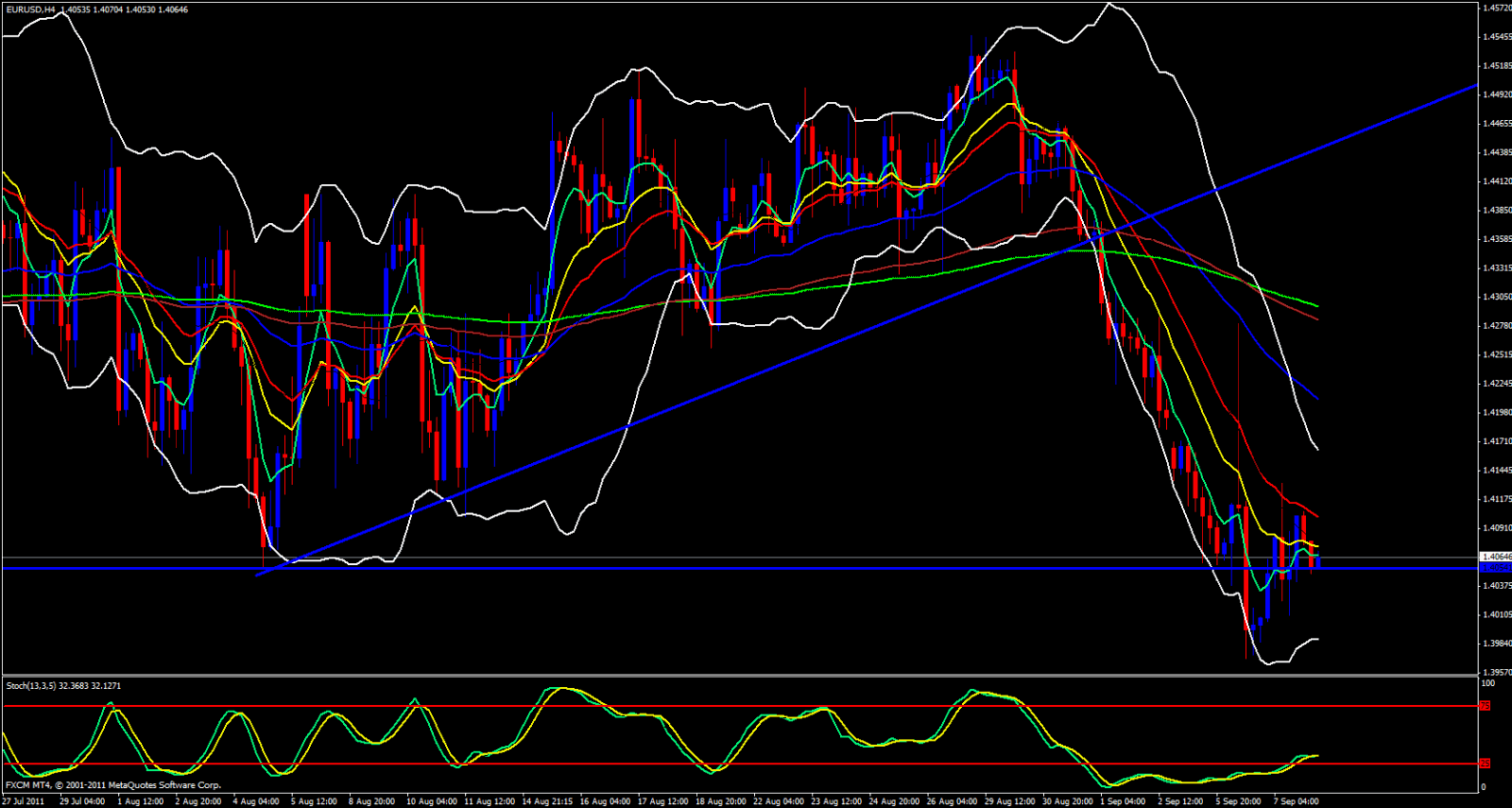
Task: Click the 4 Aug 04:00 time label
Action: pos(255,801)
